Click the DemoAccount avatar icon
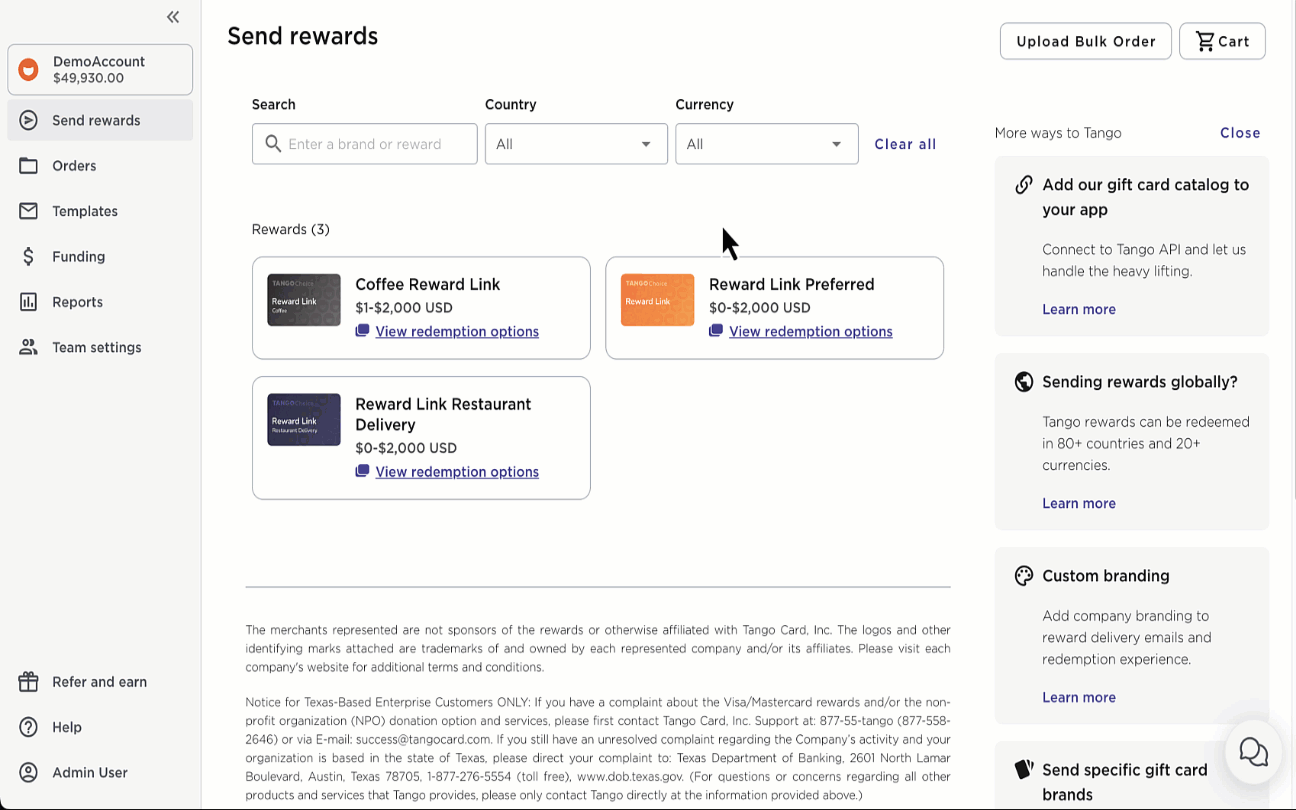 pyautogui.click(x=29, y=70)
